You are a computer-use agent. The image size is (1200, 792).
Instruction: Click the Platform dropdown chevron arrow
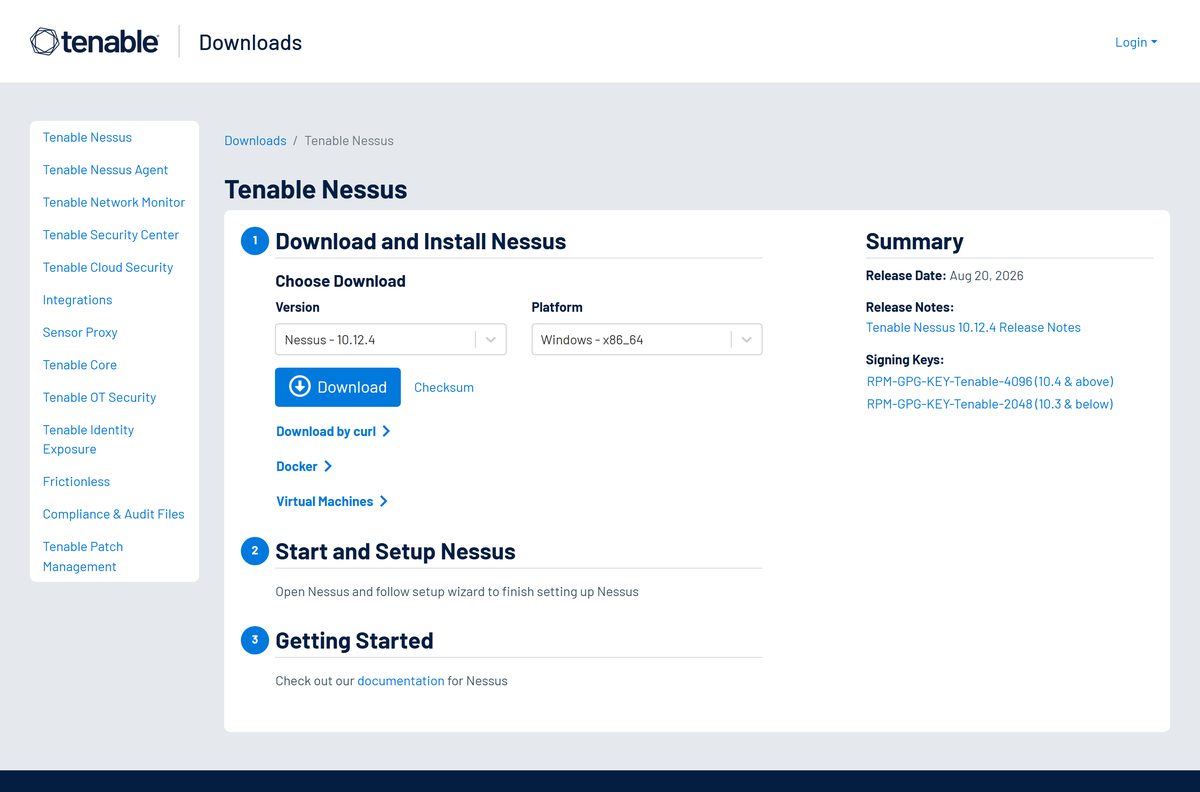point(747,339)
